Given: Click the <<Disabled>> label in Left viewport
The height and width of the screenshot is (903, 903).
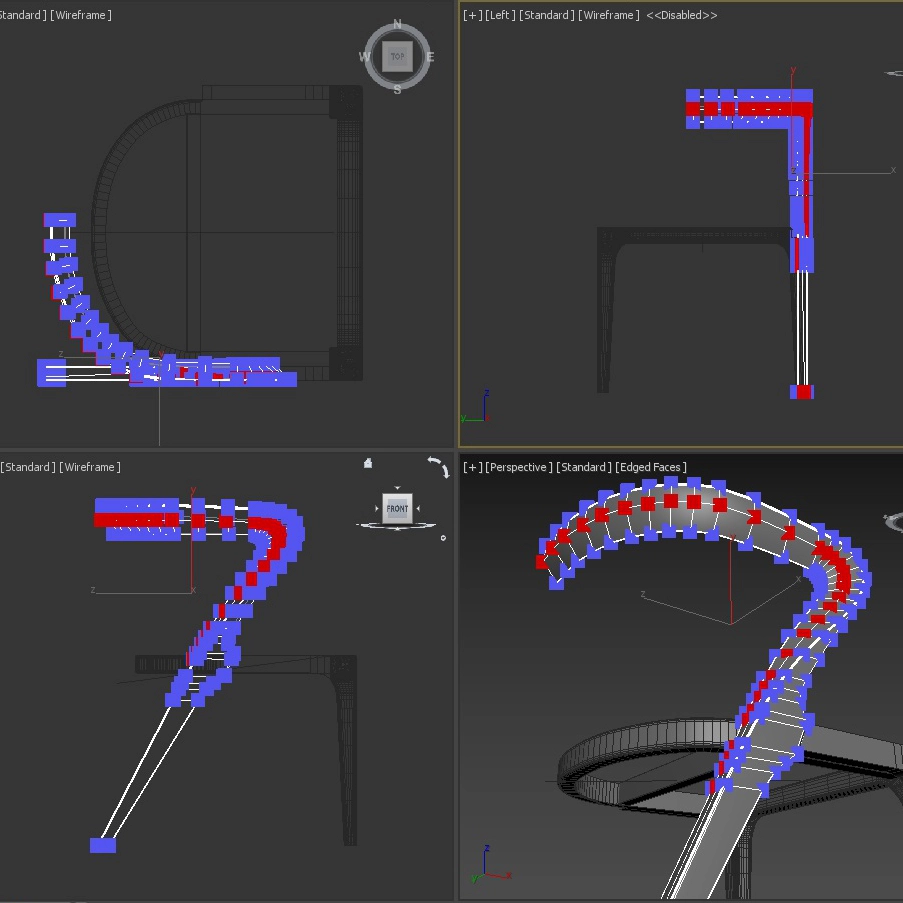Looking at the screenshot, I should pyautogui.click(x=682, y=15).
